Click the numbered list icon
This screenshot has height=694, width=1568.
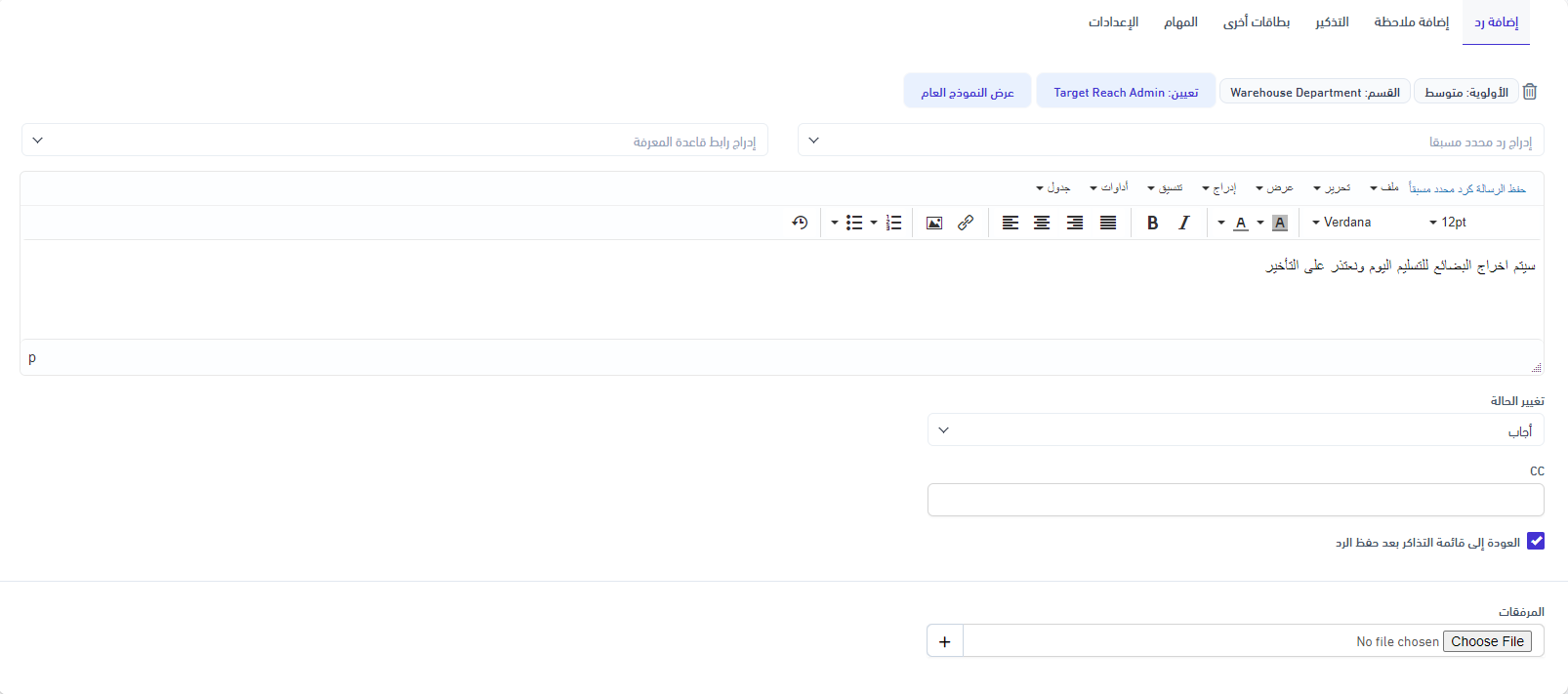(x=893, y=223)
